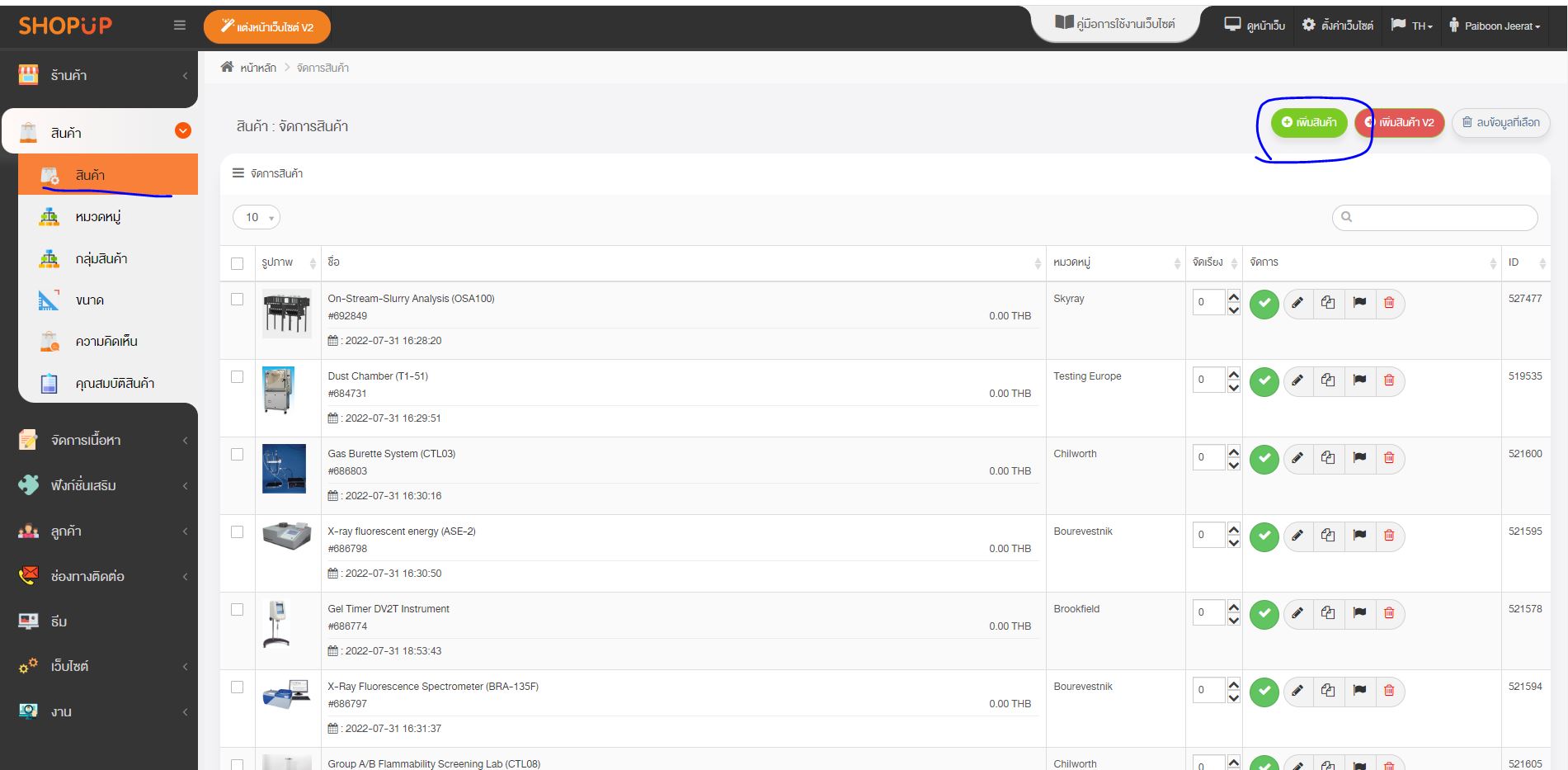Delete Gel Timer DV2T Instrument via trash icon
1568x770 pixels.
tap(1389, 613)
